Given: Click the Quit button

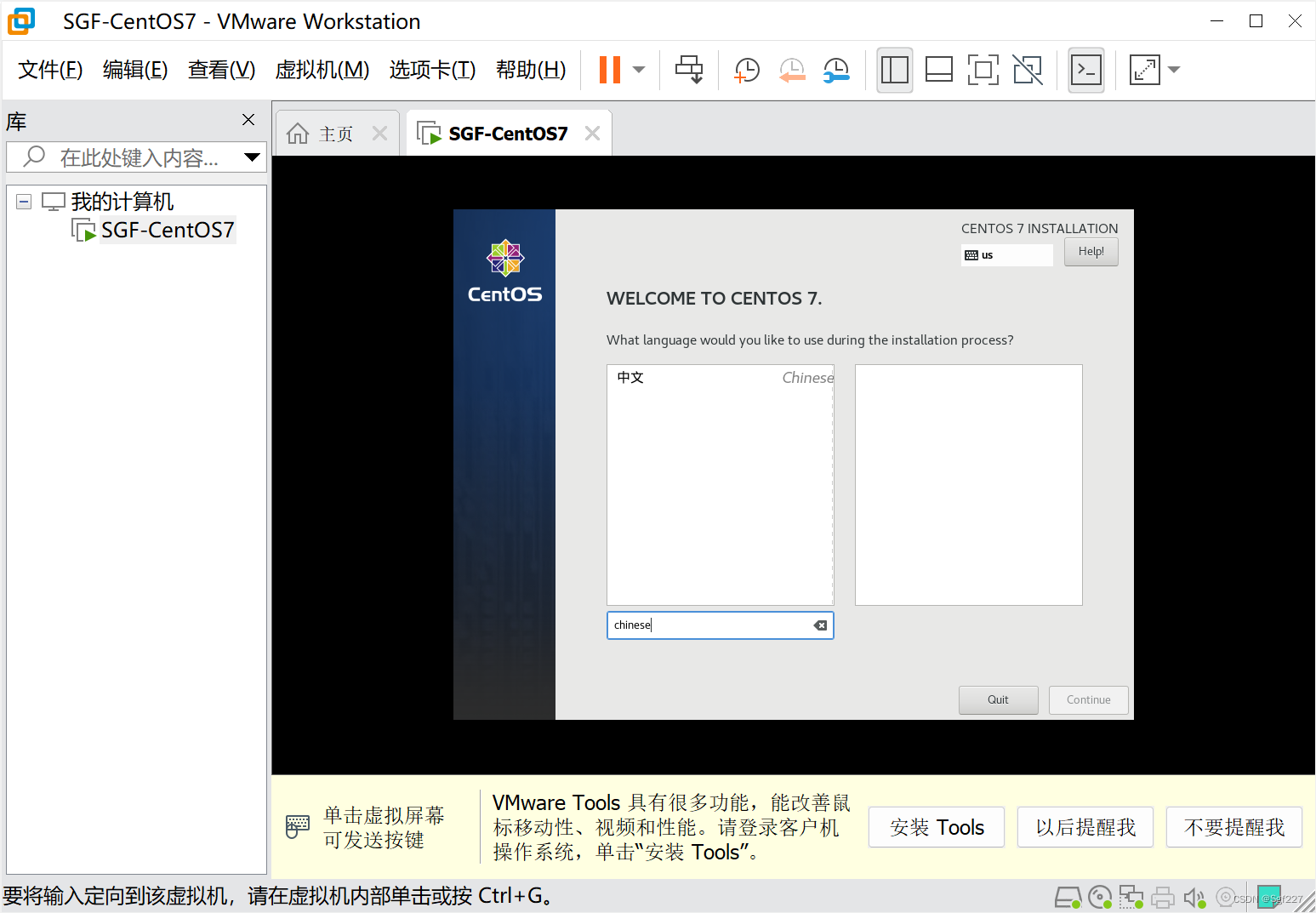Looking at the screenshot, I should (x=999, y=700).
